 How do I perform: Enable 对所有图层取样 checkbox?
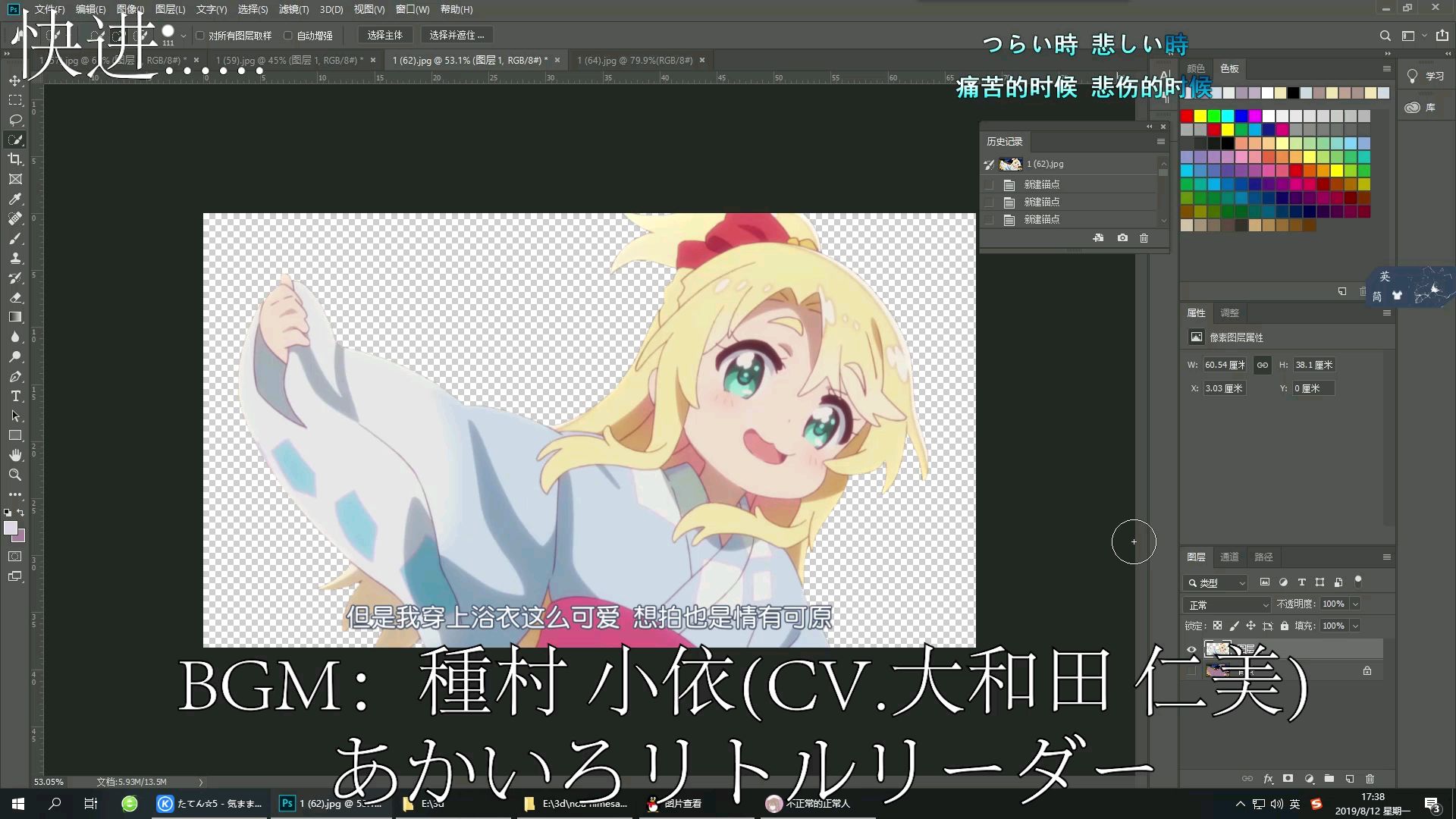[x=200, y=36]
